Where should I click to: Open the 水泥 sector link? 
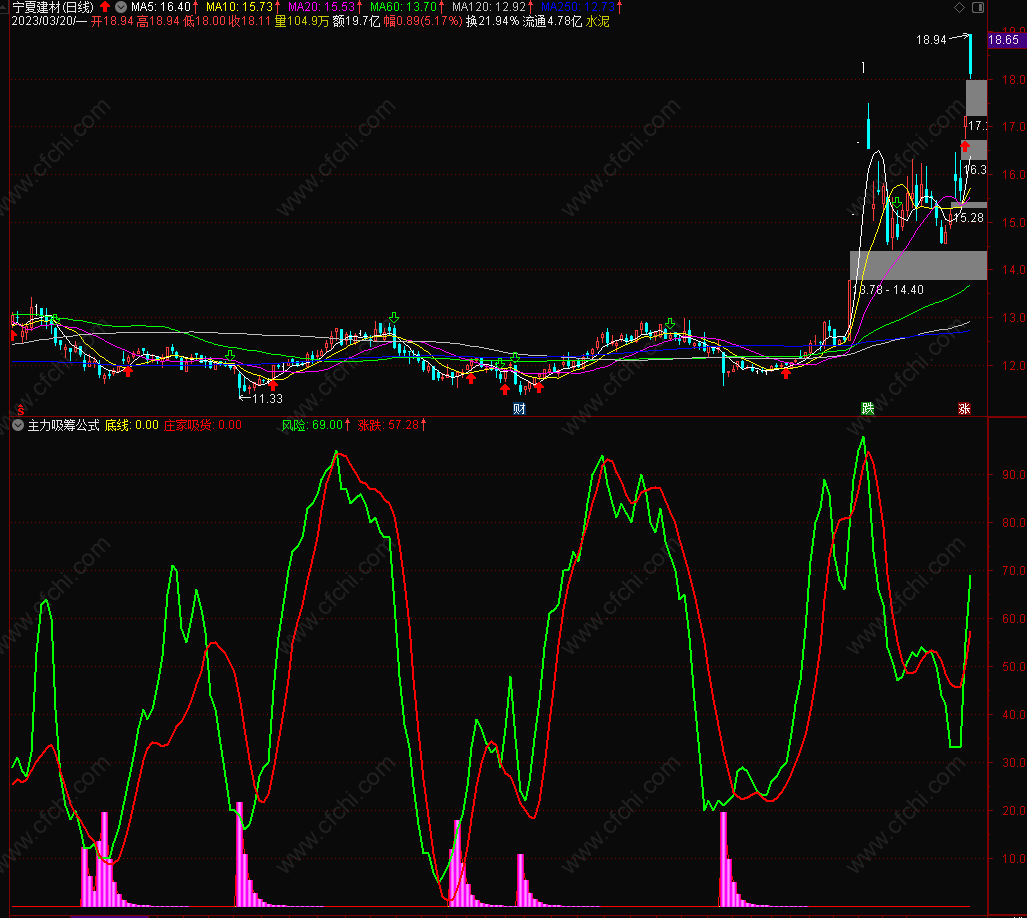pos(597,22)
